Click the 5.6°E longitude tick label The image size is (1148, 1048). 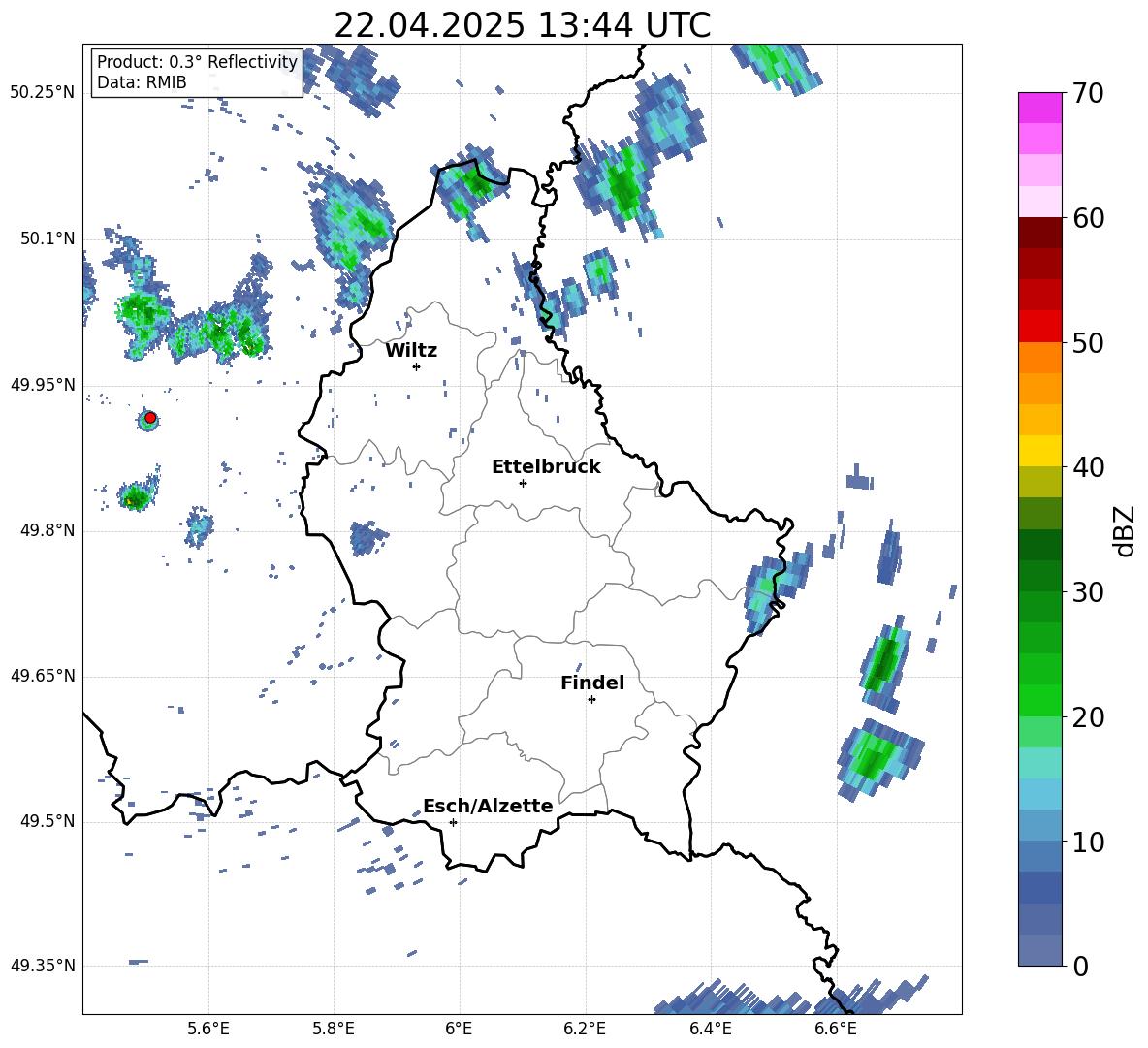[208, 1029]
